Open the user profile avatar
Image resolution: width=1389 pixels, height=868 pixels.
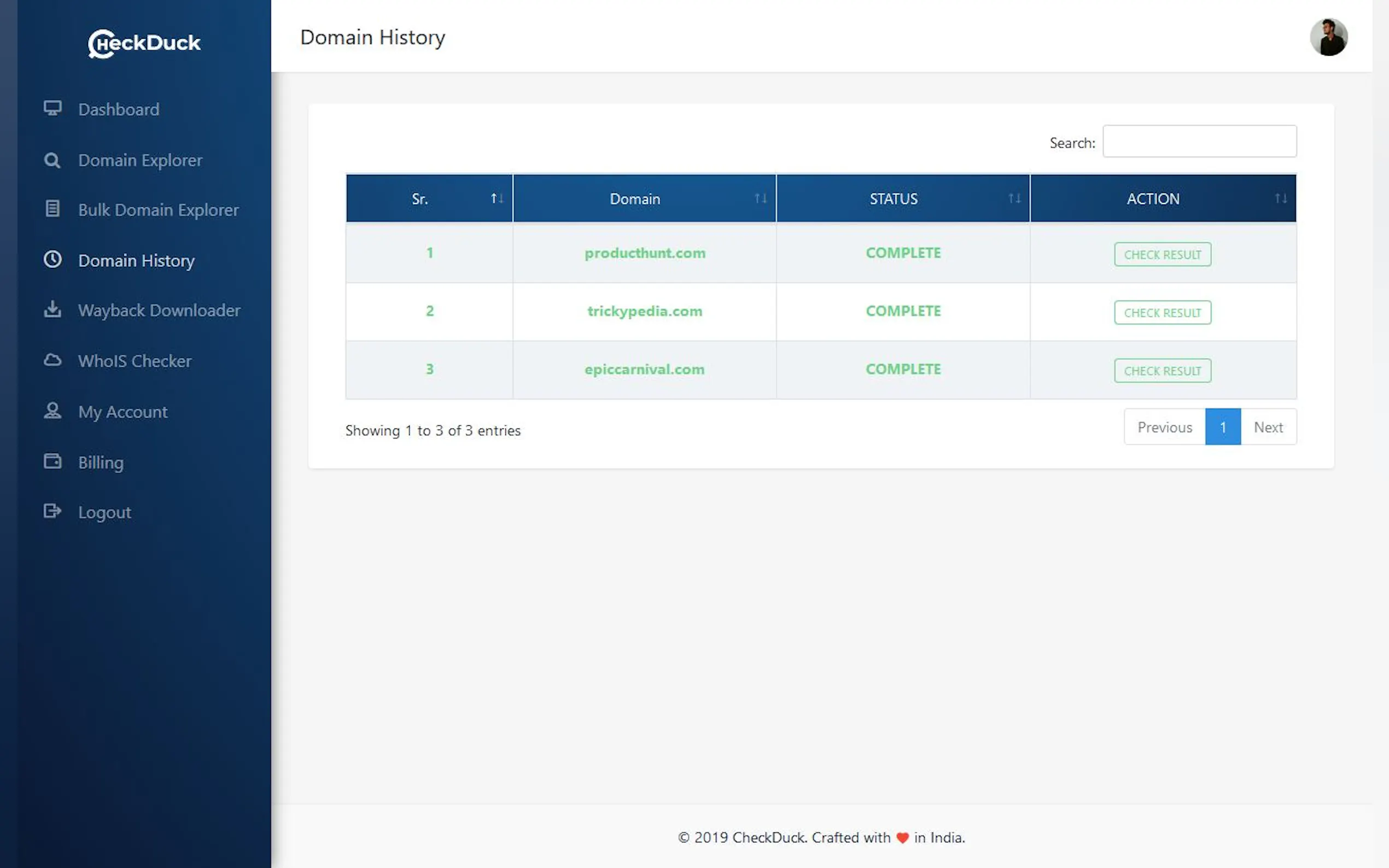pos(1328,37)
